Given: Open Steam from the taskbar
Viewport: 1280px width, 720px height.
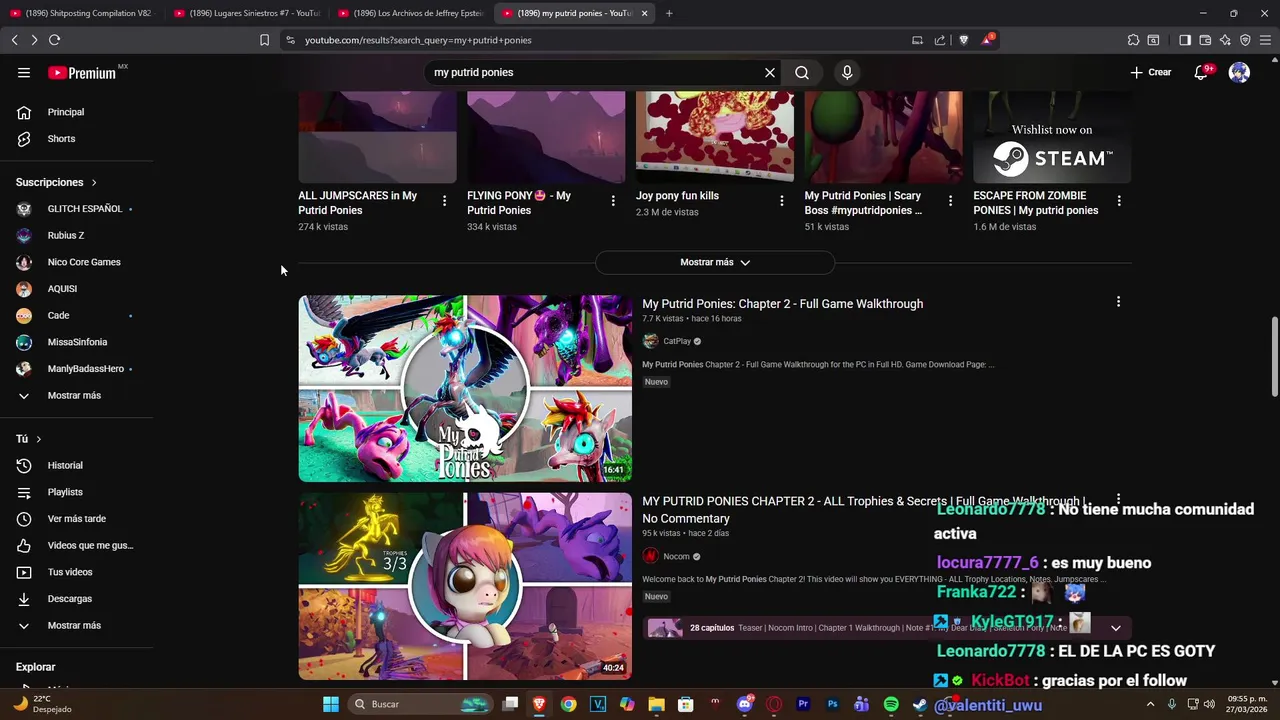Looking at the screenshot, I should point(920,704).
